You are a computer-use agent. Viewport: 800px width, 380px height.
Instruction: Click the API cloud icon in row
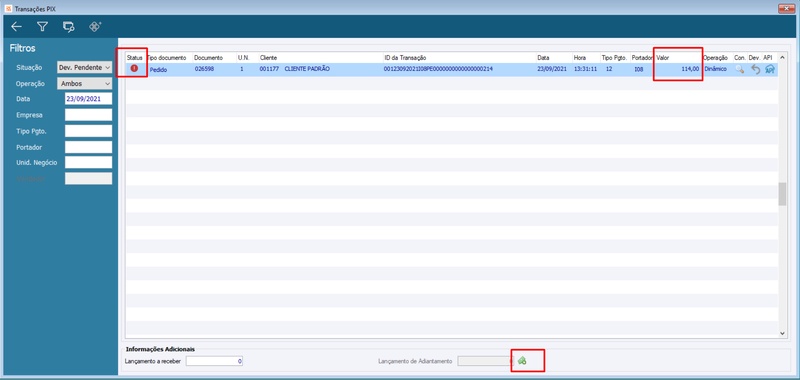pos(770,70)
